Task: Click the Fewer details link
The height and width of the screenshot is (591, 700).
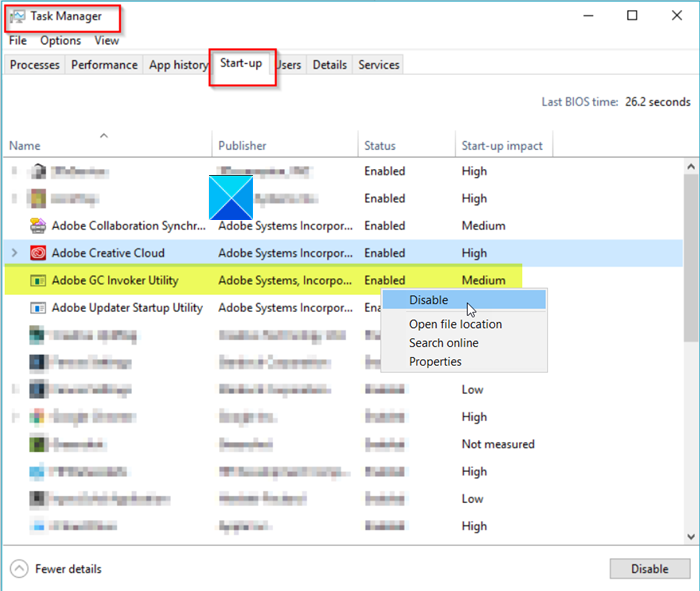Action: coord(68,569)
